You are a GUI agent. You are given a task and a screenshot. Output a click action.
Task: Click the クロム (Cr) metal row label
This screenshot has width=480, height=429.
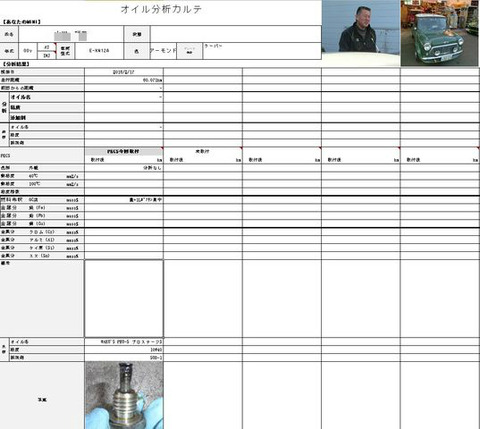click(42, 232)
